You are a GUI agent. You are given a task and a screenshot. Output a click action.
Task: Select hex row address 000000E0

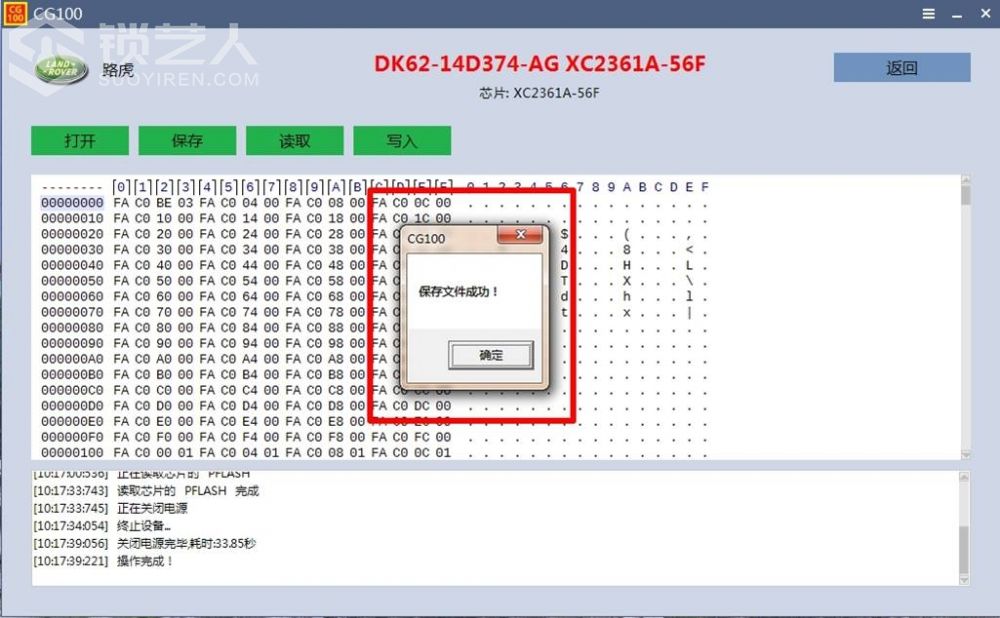coord(72,422)
